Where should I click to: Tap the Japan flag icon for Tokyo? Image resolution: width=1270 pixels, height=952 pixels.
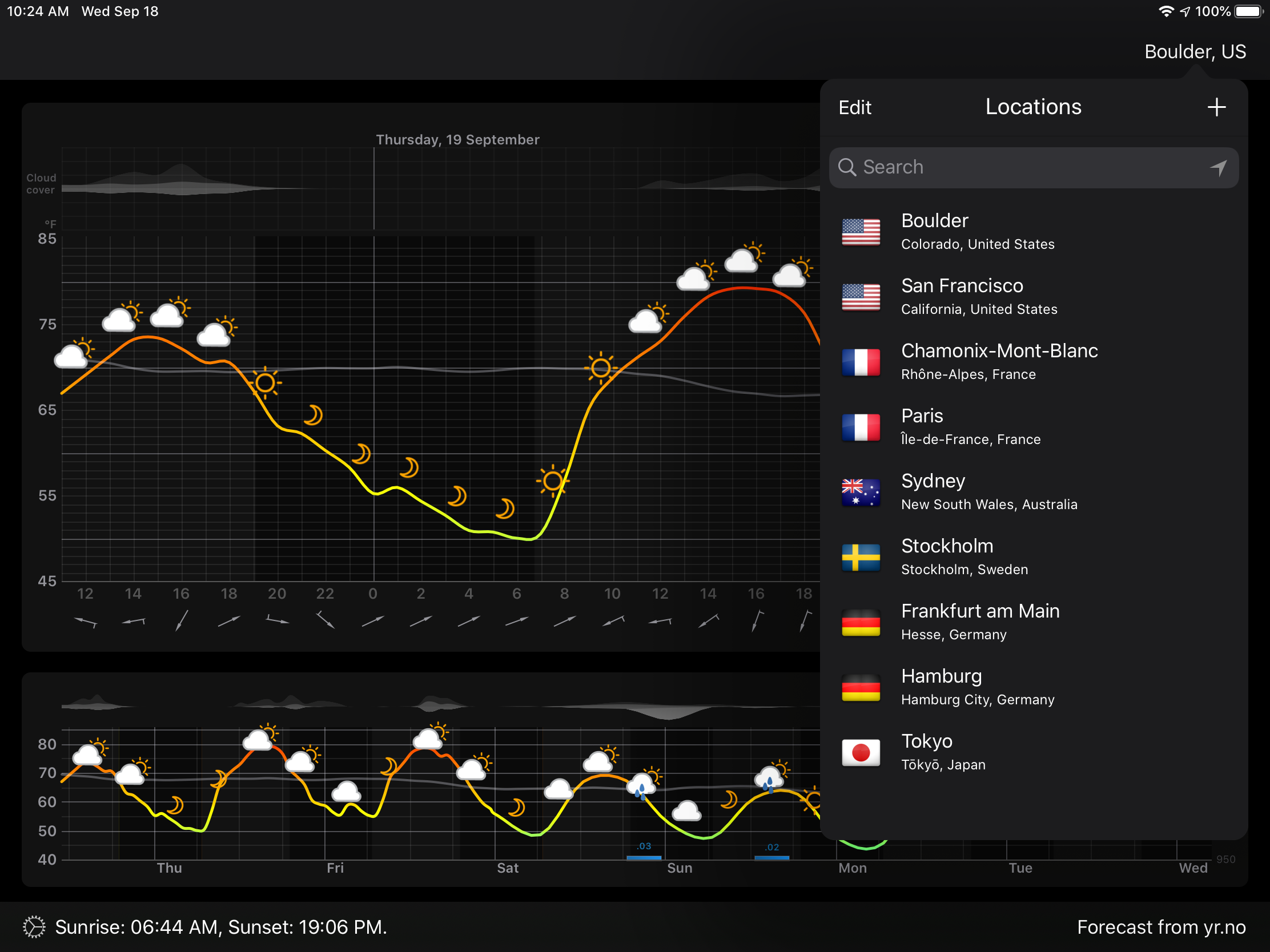tap(860, 752)
